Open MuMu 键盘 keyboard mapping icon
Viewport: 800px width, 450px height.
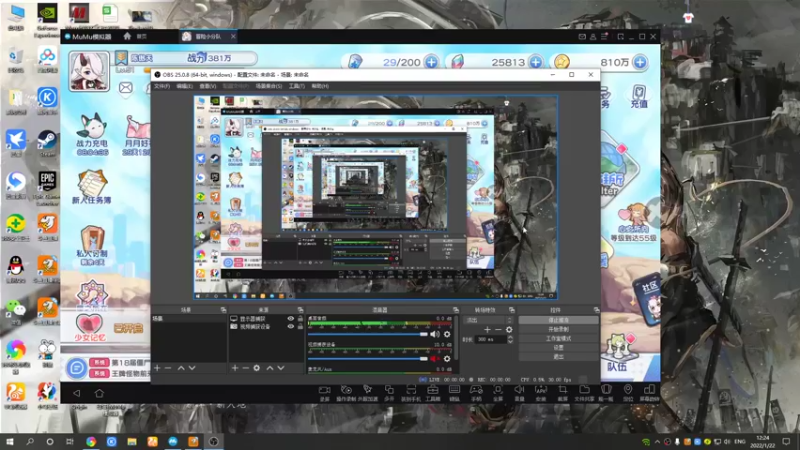pyautogui.click(x=454, y=393)
